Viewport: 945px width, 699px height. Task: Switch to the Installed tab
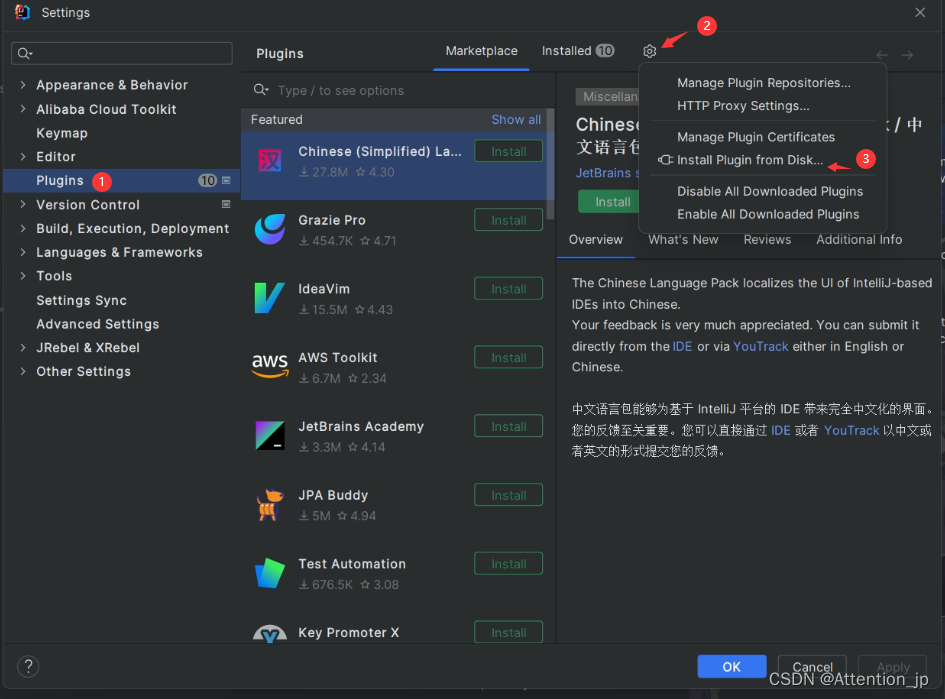[x=566, y=51]
